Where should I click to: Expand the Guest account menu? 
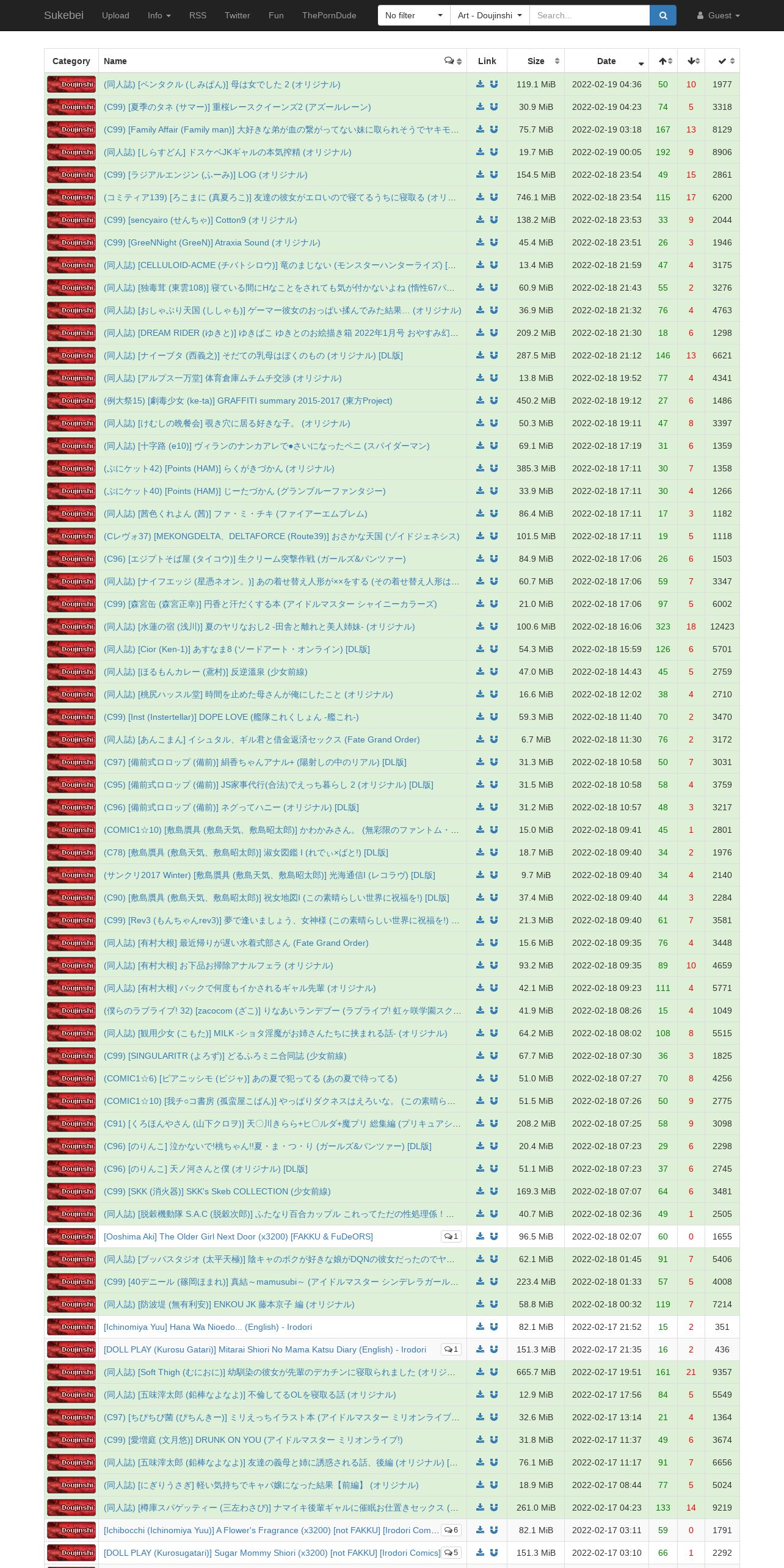[x=718, y=15]
